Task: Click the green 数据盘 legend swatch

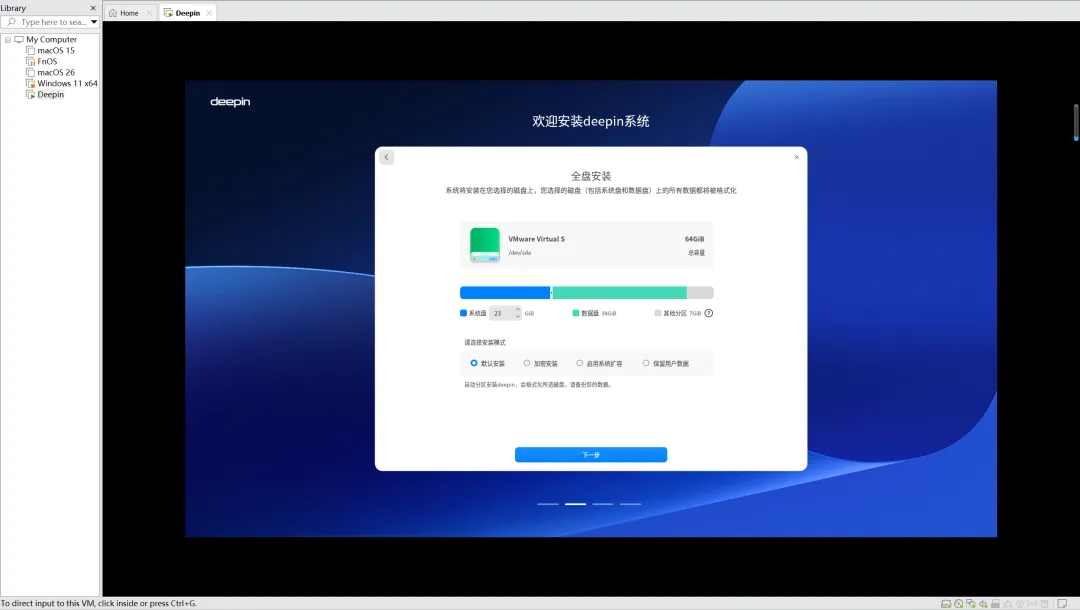Action: (576, 313)
